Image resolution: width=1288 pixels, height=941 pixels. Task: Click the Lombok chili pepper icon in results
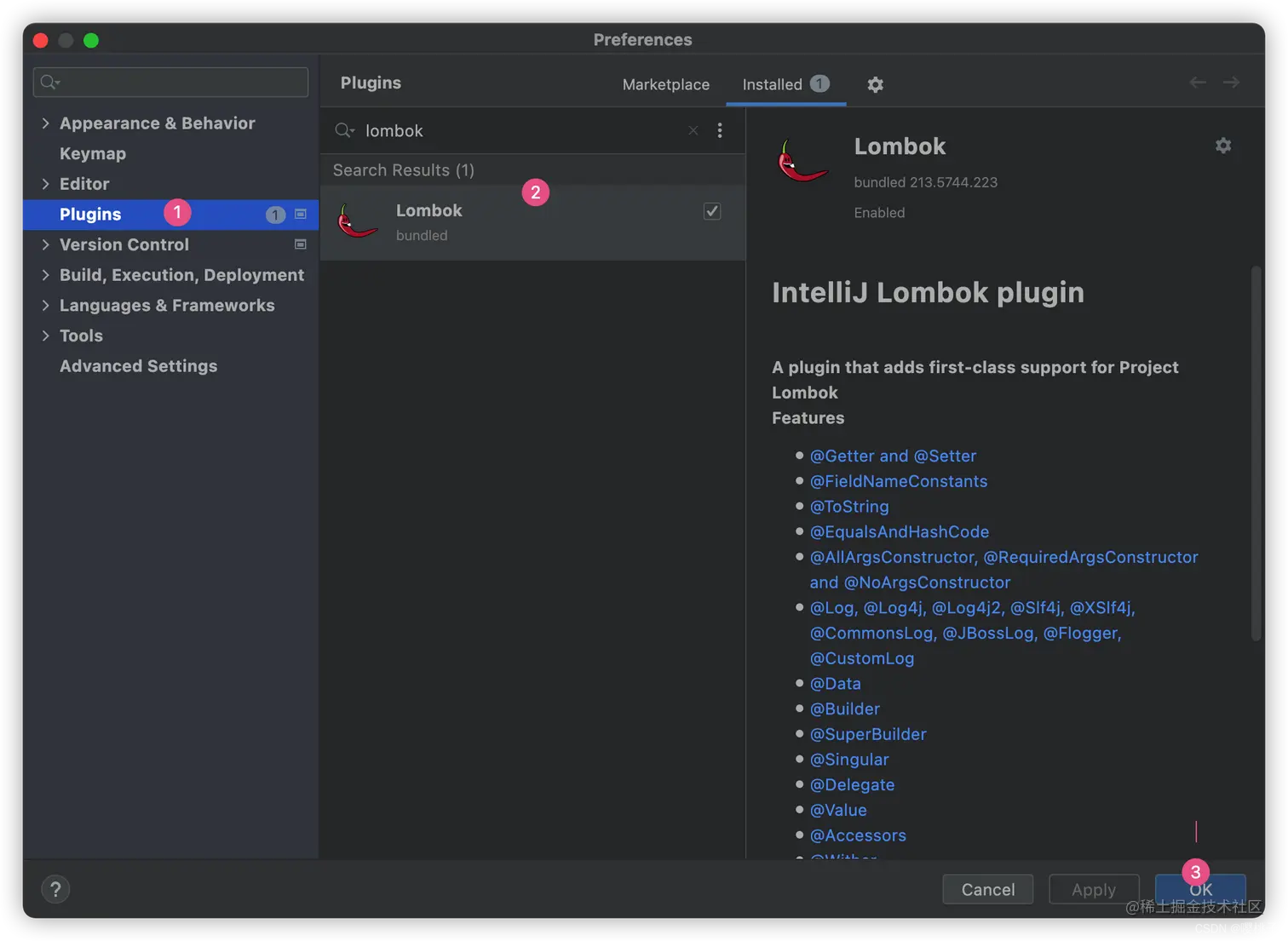click(357, 221)
